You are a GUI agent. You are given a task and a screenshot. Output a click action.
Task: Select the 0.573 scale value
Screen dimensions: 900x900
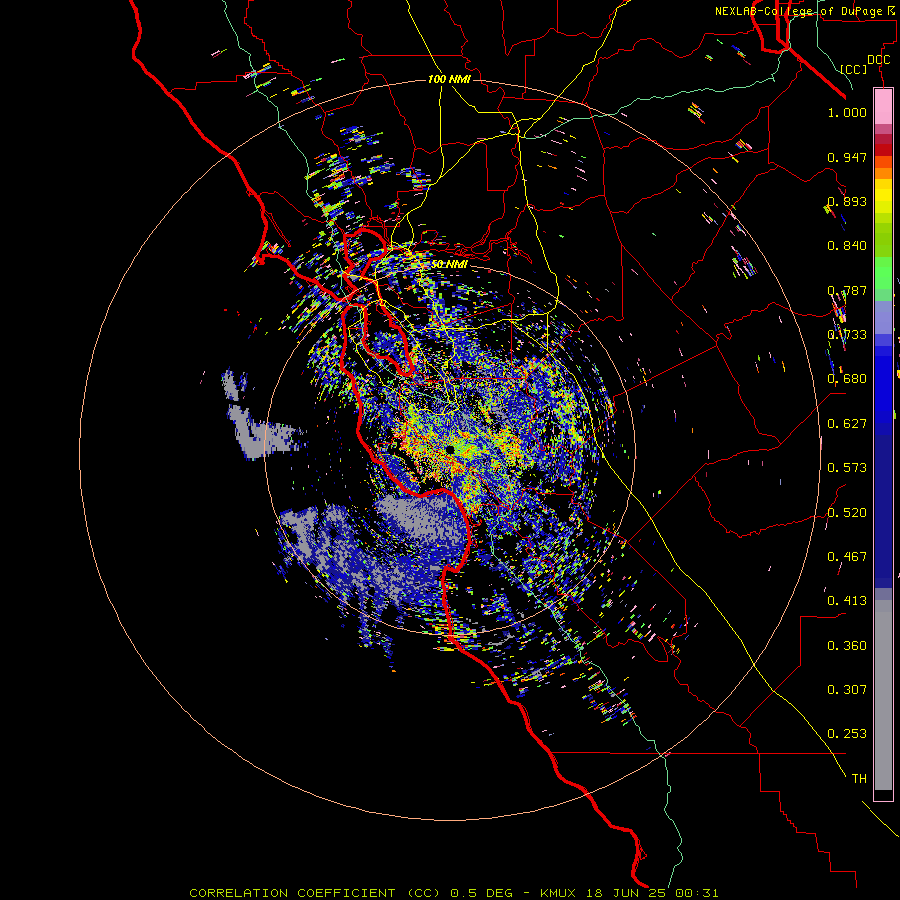[847, 468]
